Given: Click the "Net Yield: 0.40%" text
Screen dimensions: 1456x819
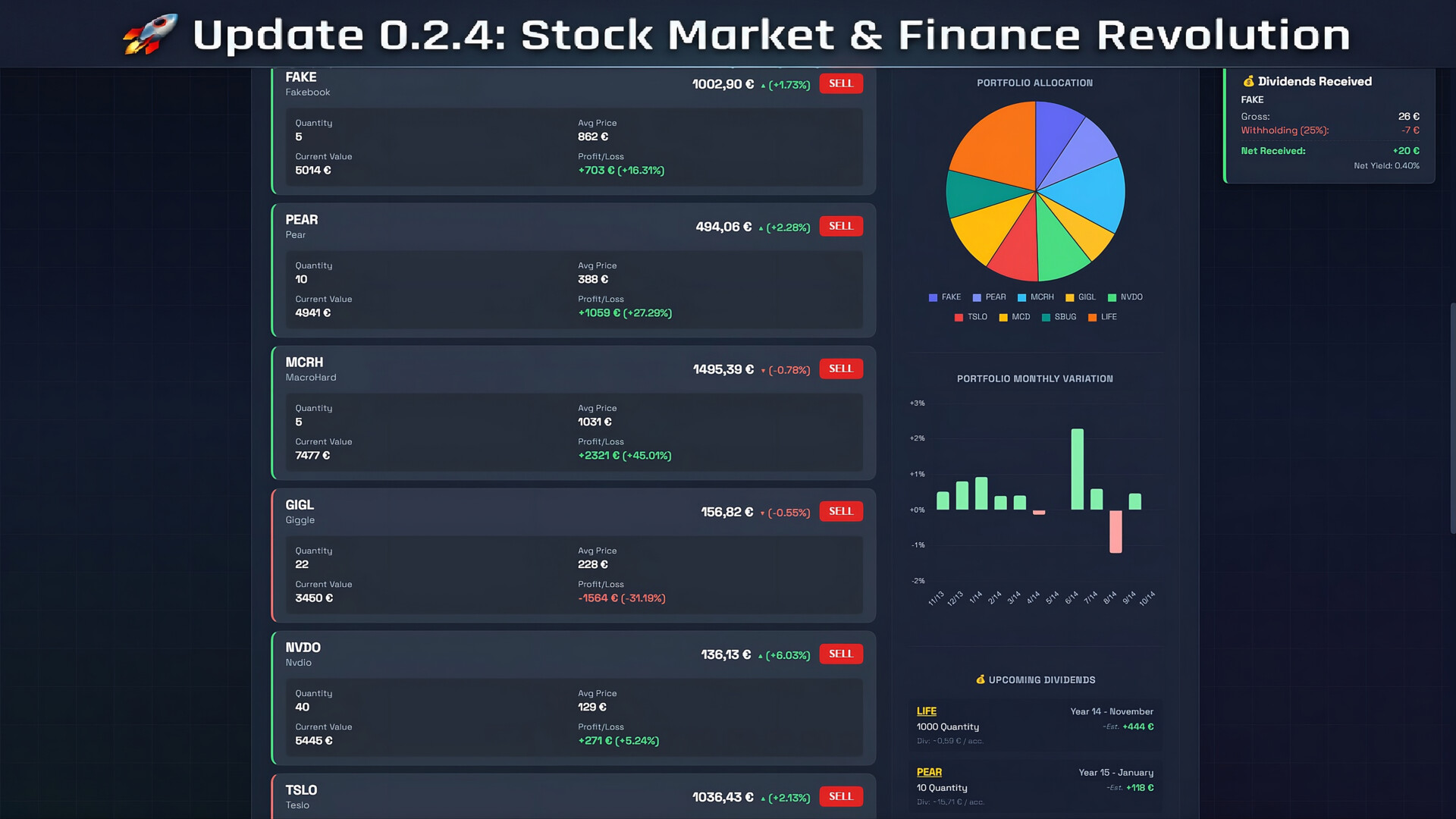Looking at the screenshot, I should [x=1387, y=166].
